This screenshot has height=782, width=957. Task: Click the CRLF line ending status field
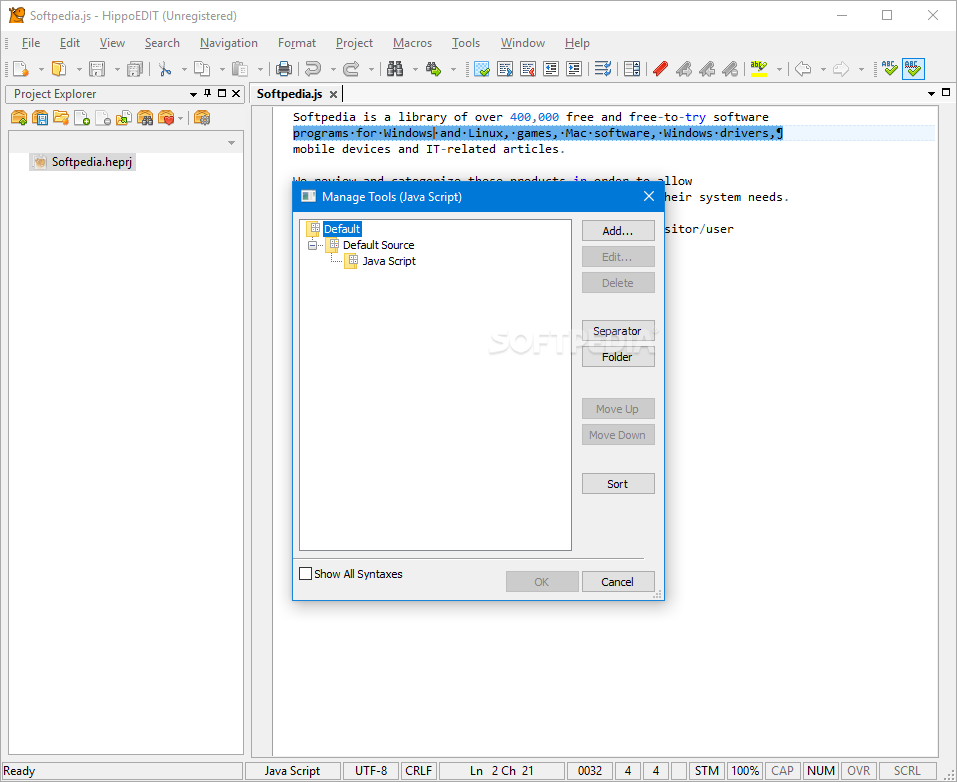tap(419, 771)
